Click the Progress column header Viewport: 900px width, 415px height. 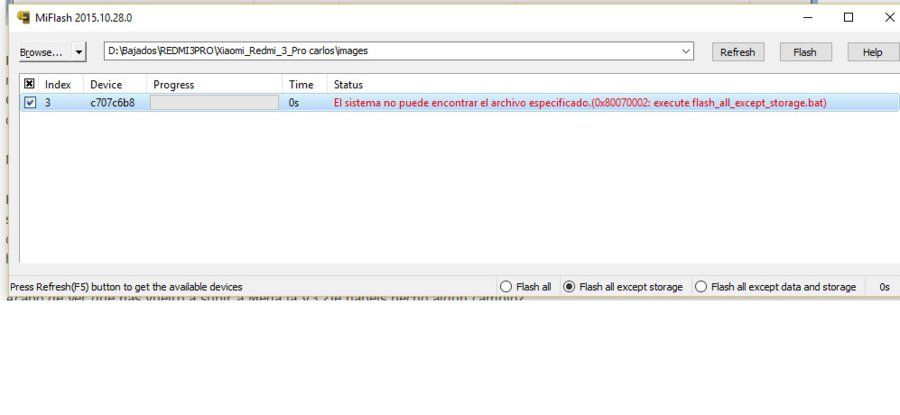(x=214, y=84)
